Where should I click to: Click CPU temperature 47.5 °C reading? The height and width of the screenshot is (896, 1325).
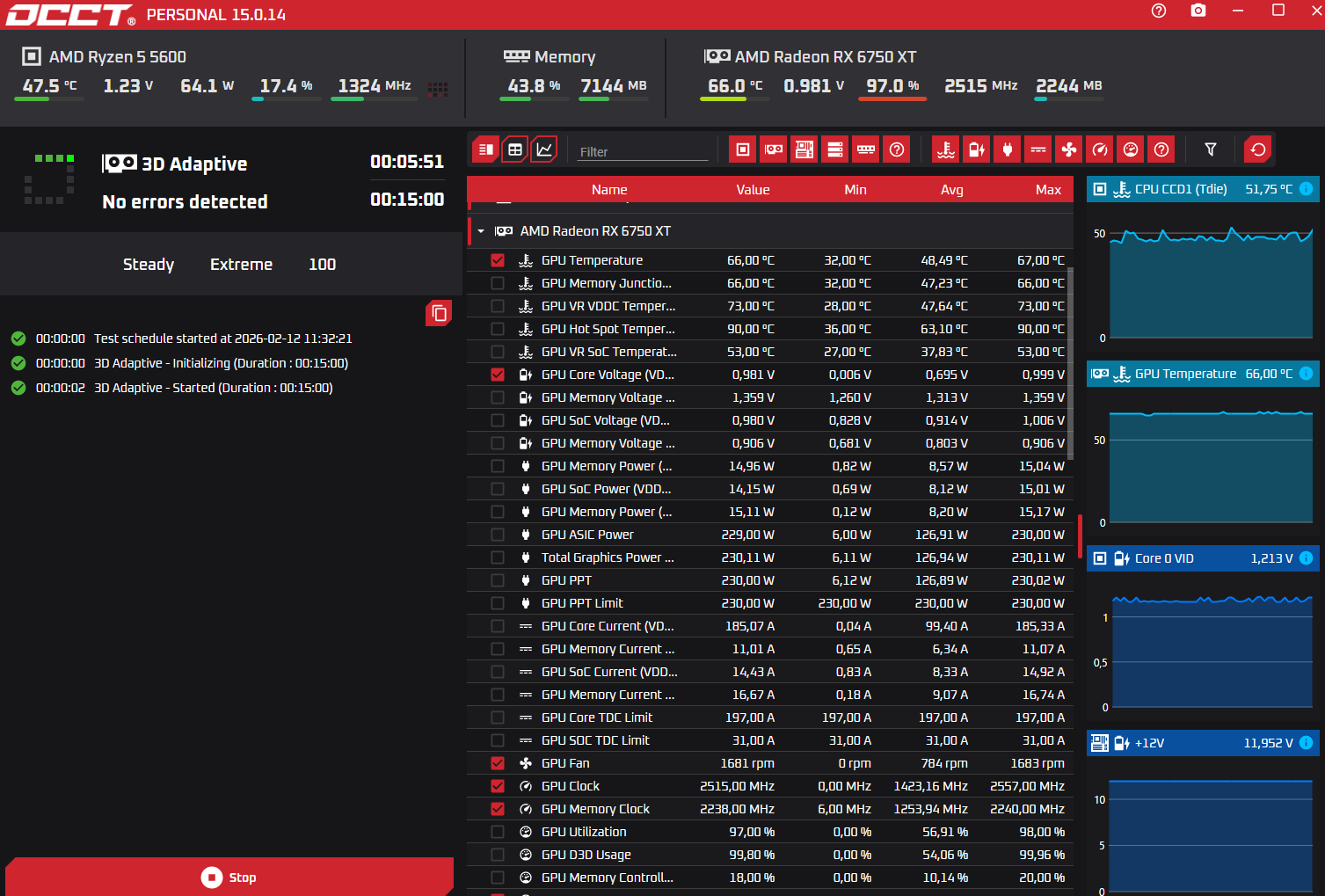49,86
